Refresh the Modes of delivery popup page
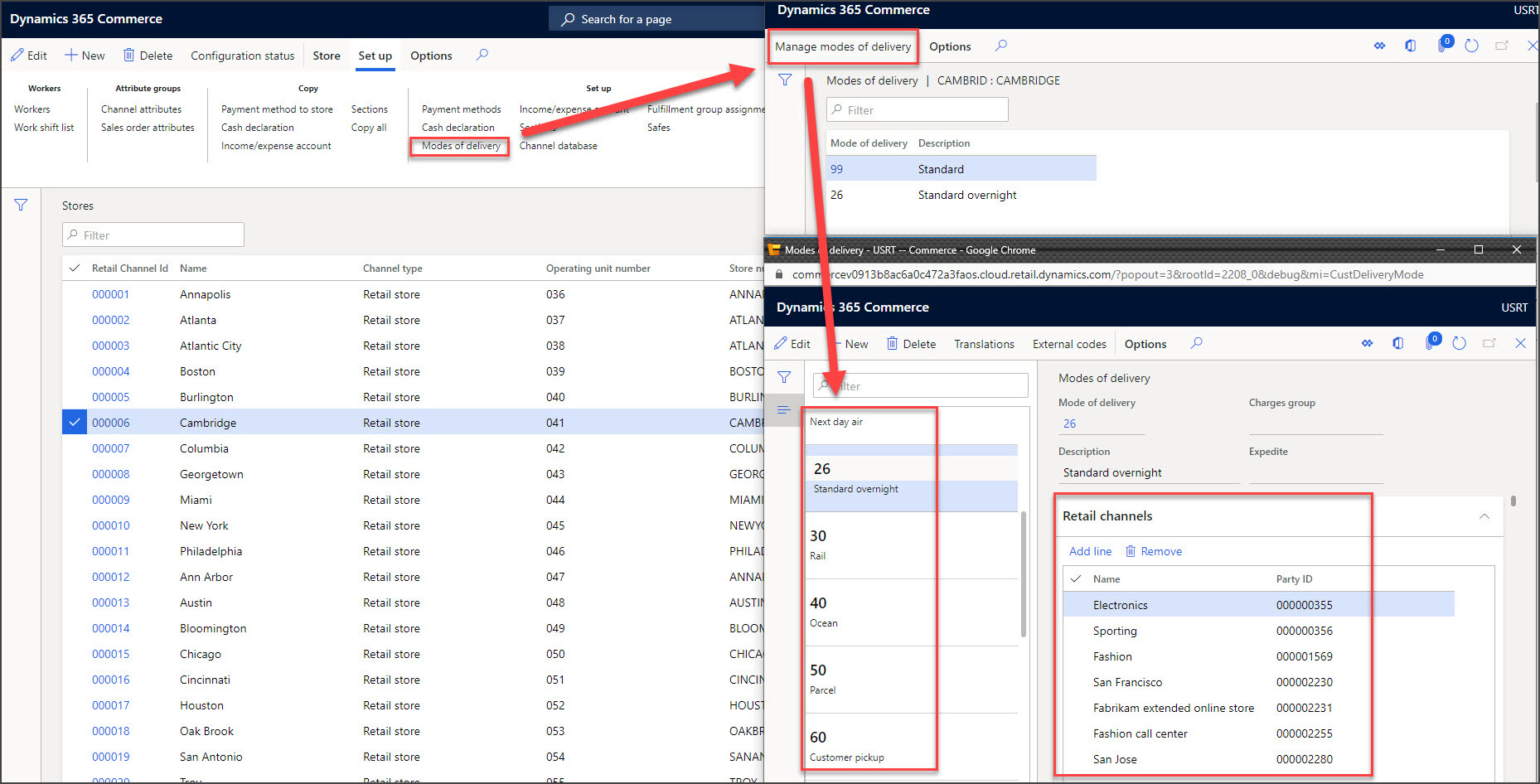The width and height of the screenshot is (1540, 784). tap(1459, 343)
